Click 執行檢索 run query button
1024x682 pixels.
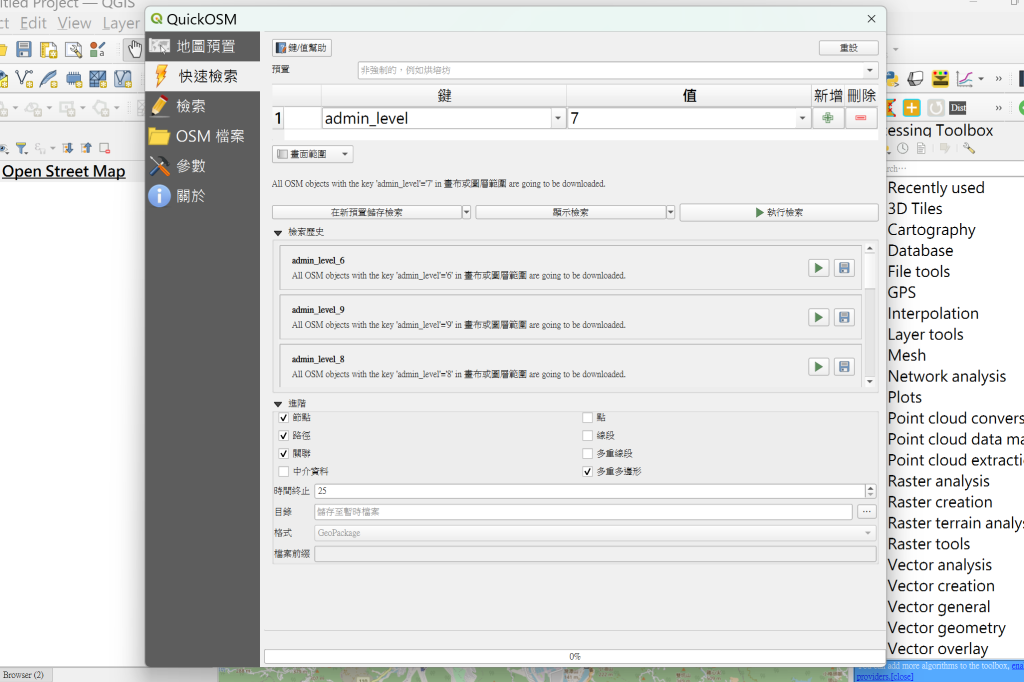[778, 212]
